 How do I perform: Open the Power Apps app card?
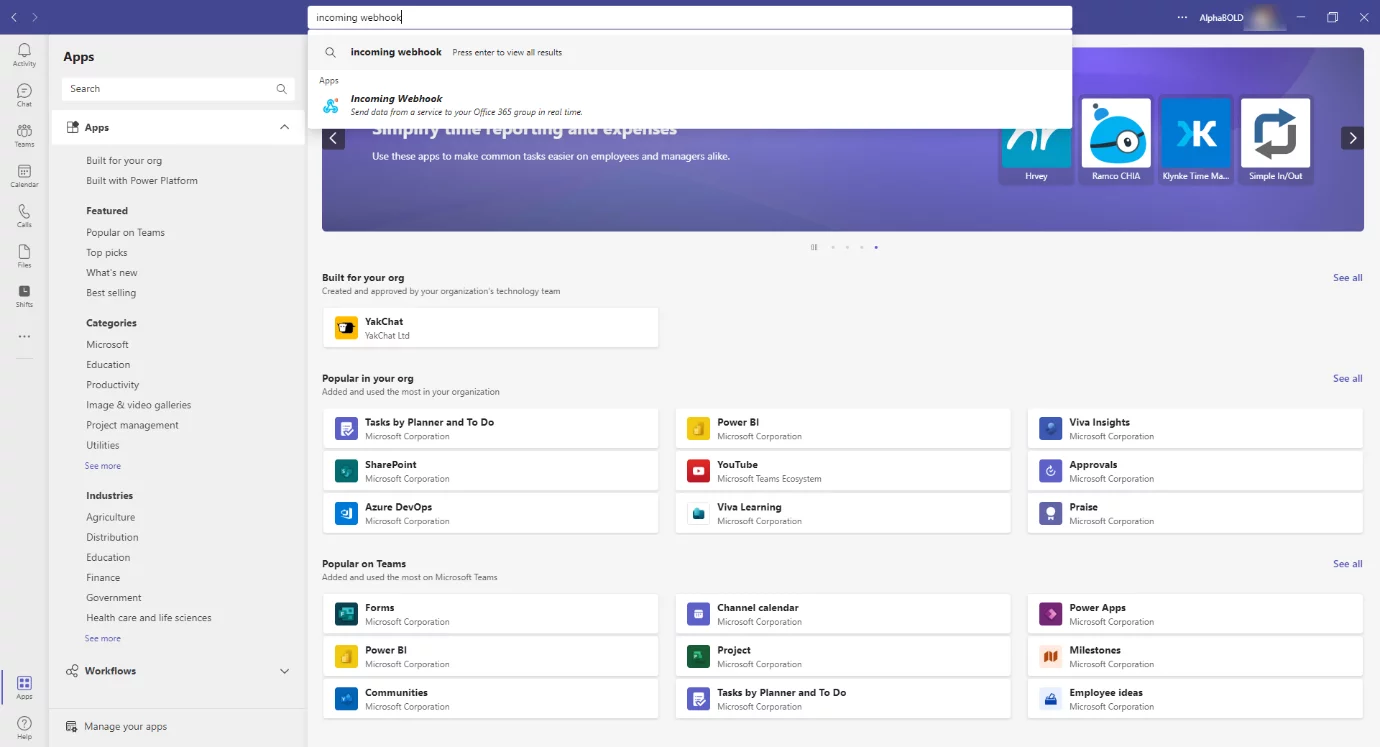pos(1195,614)
